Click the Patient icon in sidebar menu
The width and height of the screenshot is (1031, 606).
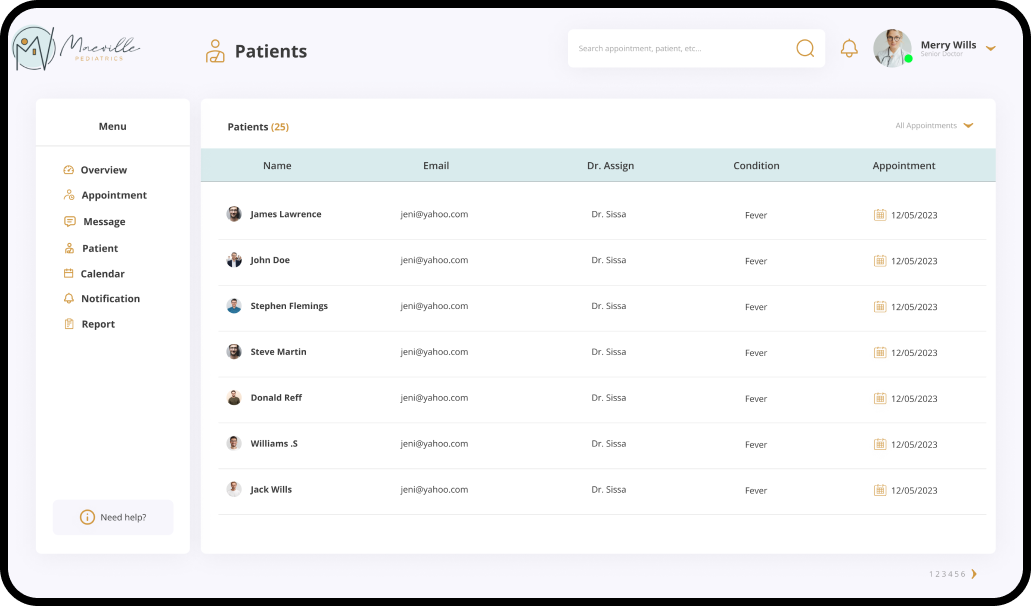coord(69,248)
